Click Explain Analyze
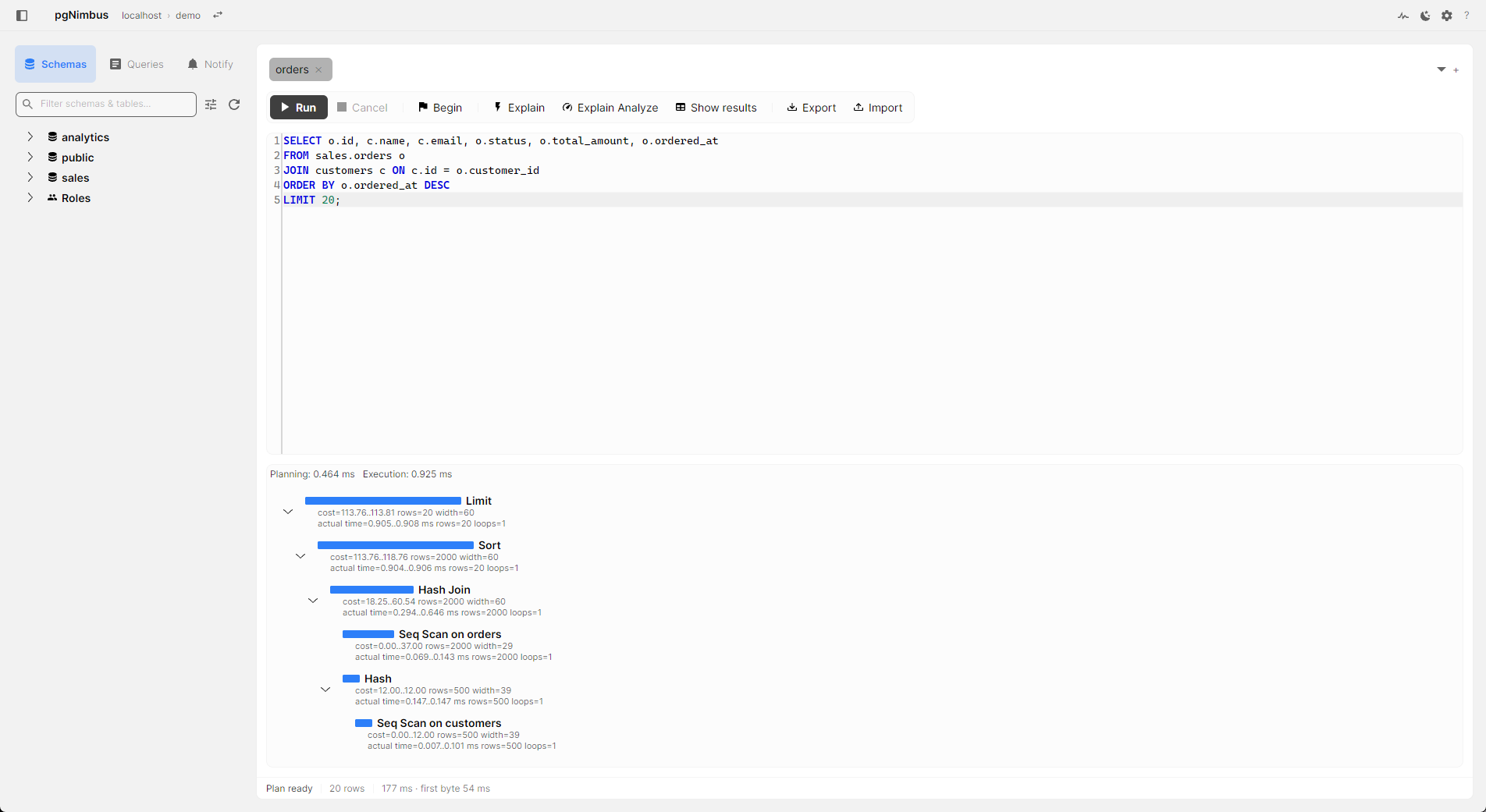The image size is (1486, 812). (x=610, y=108)
